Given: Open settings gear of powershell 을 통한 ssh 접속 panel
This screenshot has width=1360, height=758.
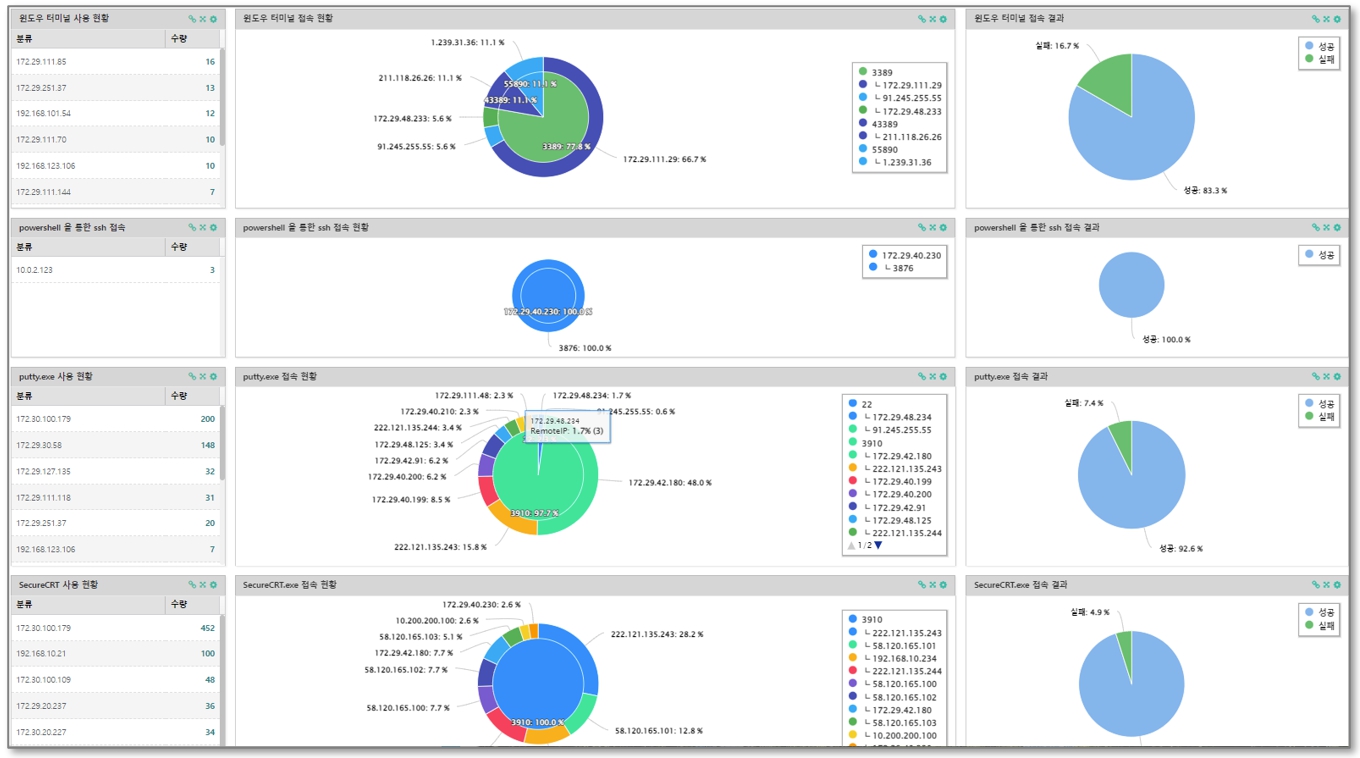Looking at the screenshot, I should (x=213, y=228).
